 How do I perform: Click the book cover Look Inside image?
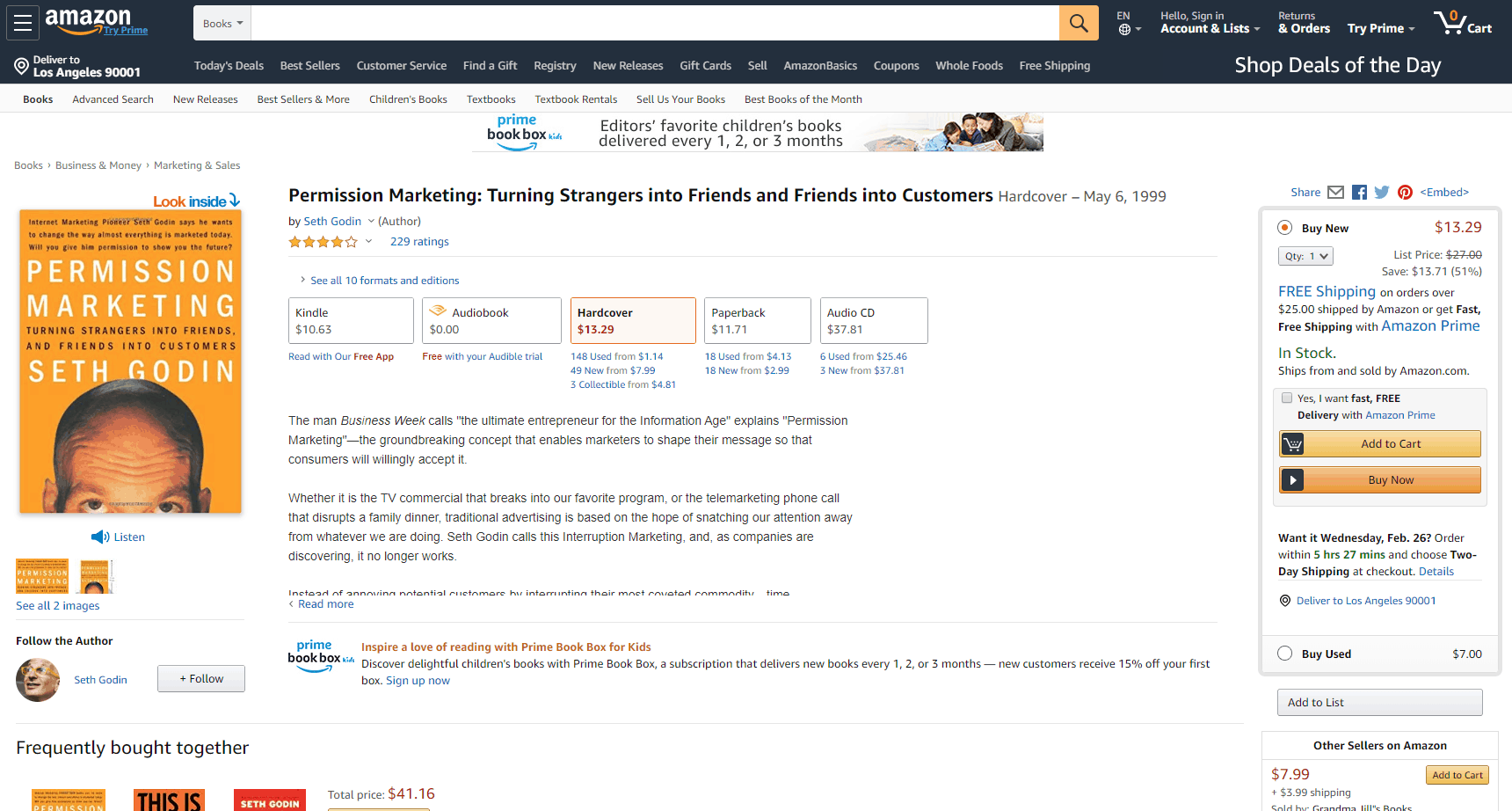point(130,361)
